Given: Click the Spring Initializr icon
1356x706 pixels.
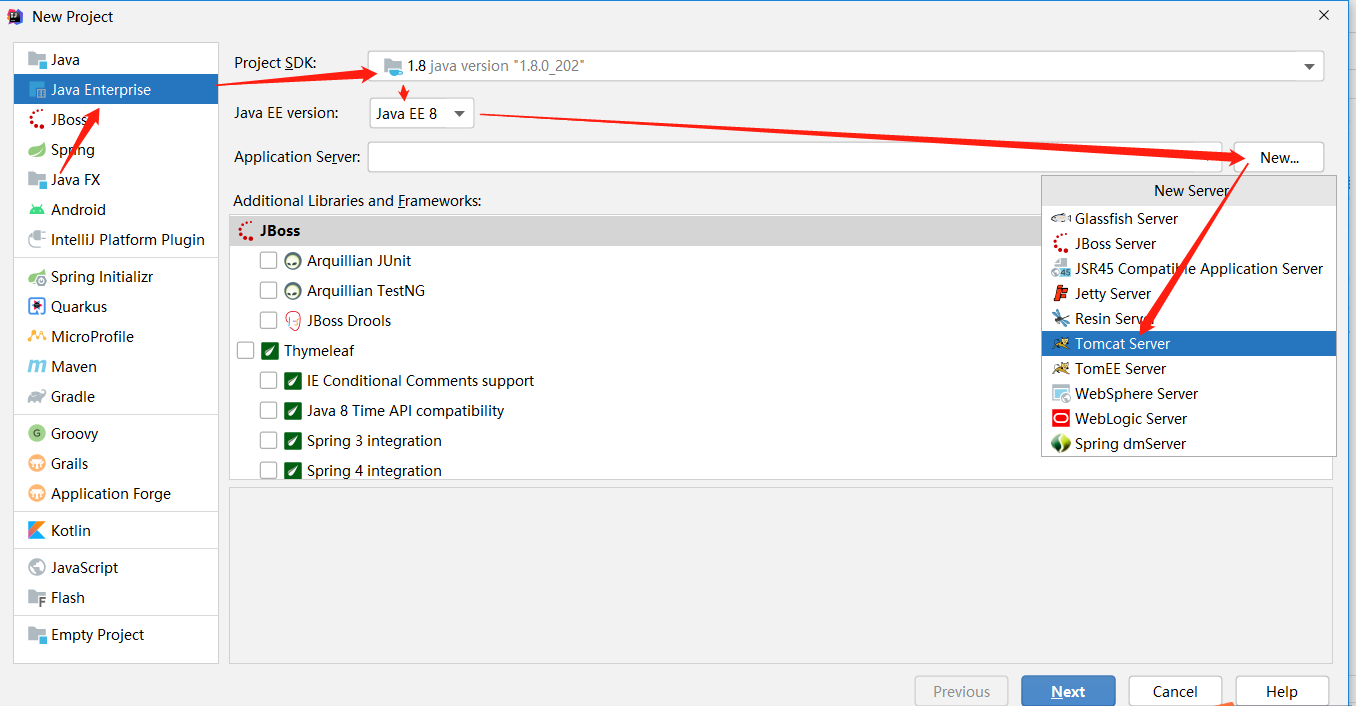Looking at the screenshot, I should coord(37,277).
